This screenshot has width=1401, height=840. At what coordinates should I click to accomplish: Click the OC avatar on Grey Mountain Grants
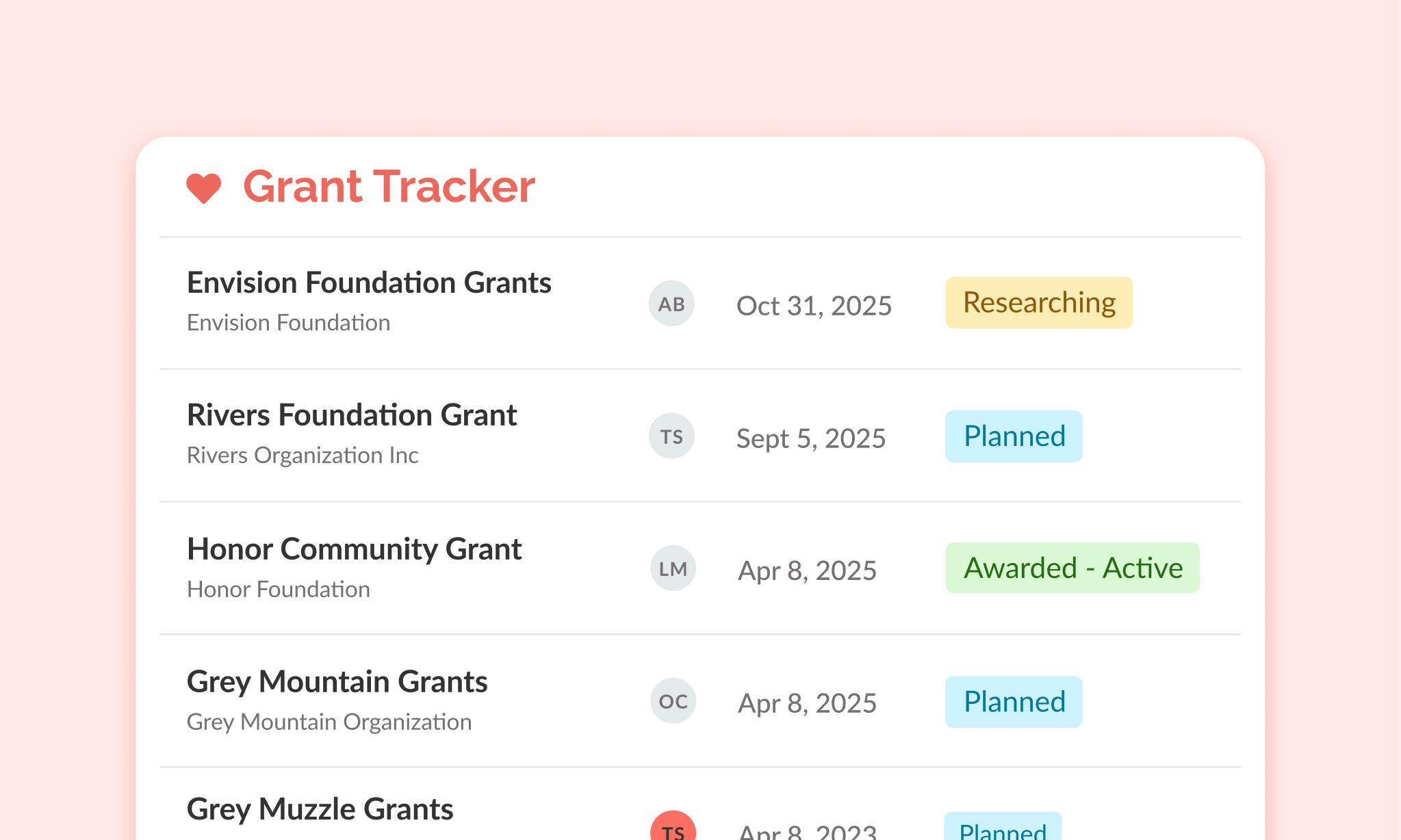click(x=673, y=700)
